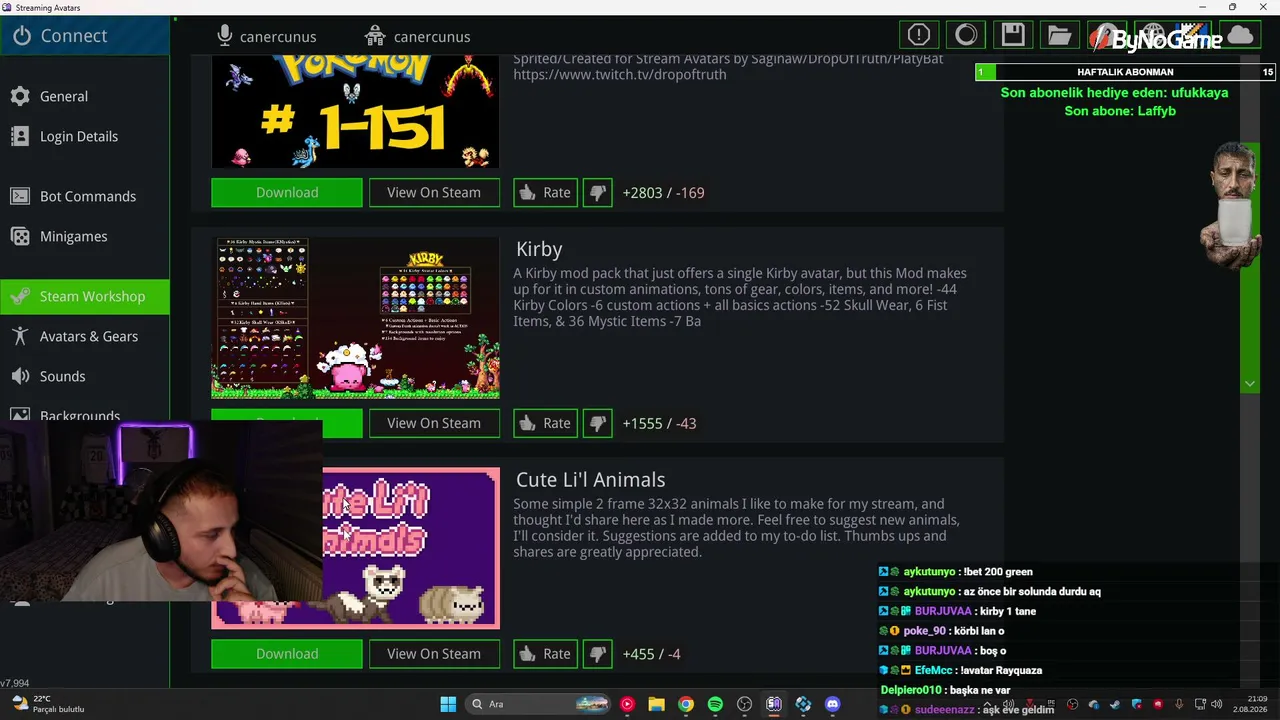Switch to the Avatars & Gears tab
1280x720 pixels.
[x=84, y=336]
